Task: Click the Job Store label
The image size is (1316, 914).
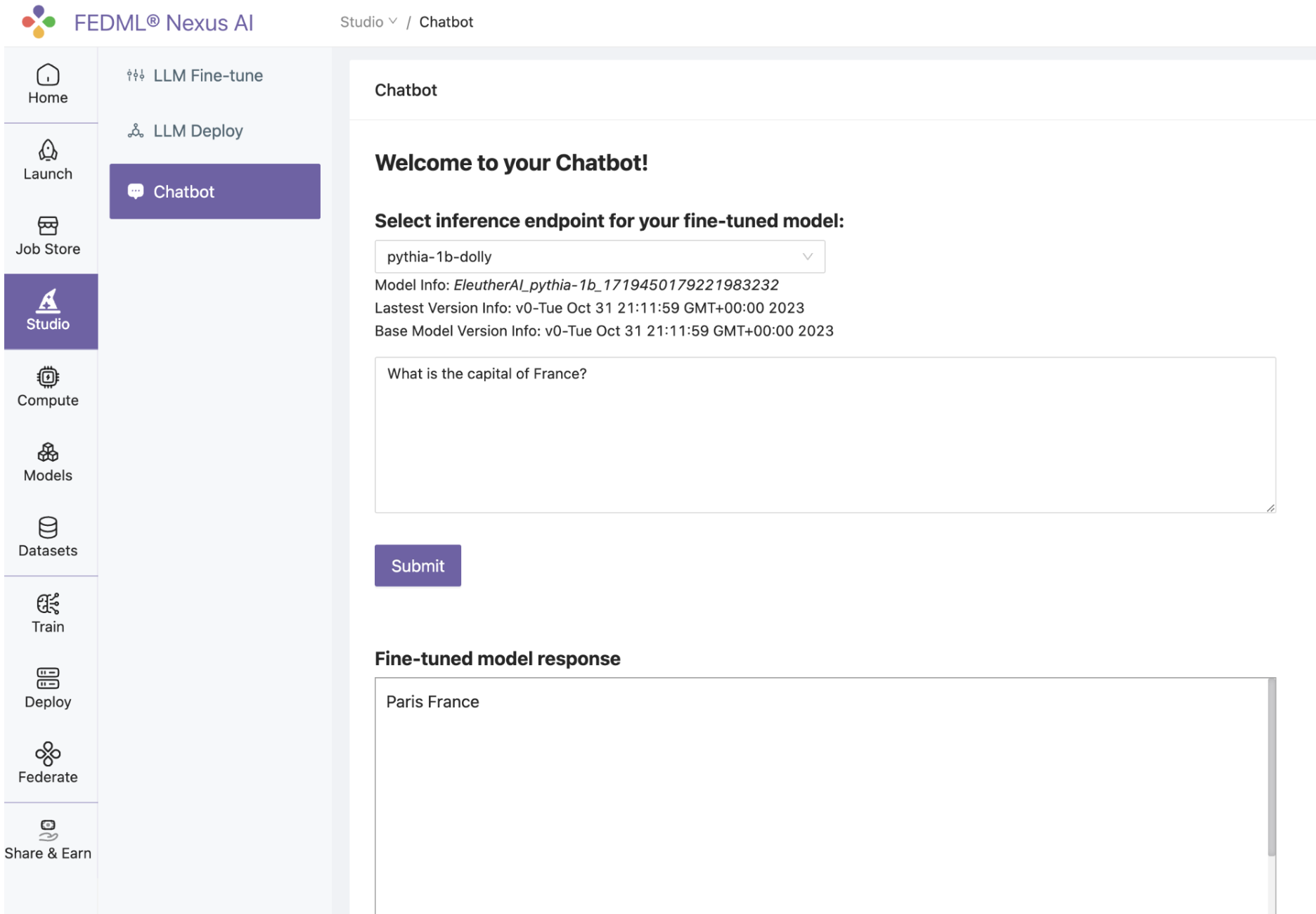Action: [x=48, y=249]
